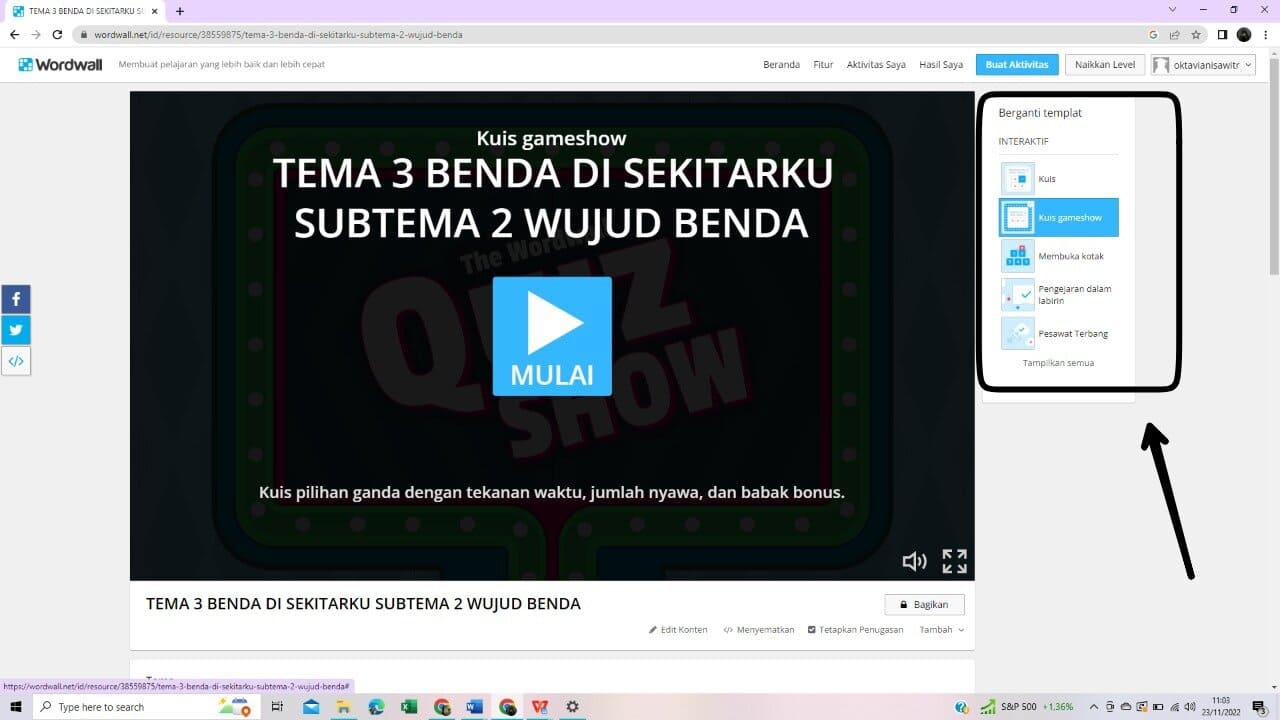Open the notifications center icon
1280x720 pixels.
coord(1258,707)
